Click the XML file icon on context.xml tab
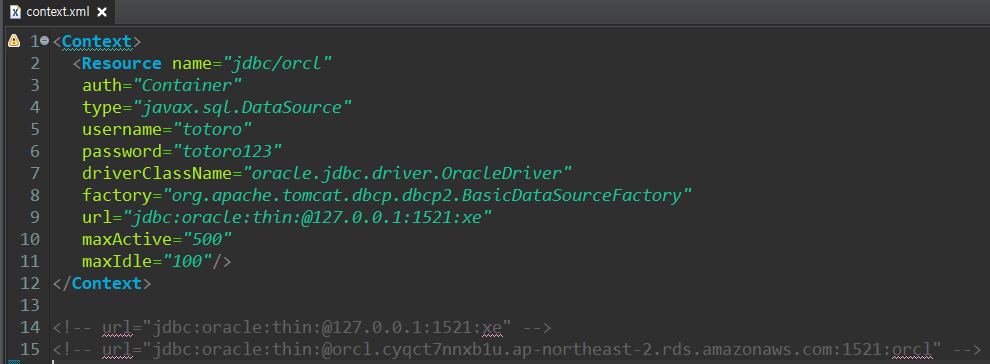Image resolution: width=990 pixels, height=364 pixels. click(16, 12)
